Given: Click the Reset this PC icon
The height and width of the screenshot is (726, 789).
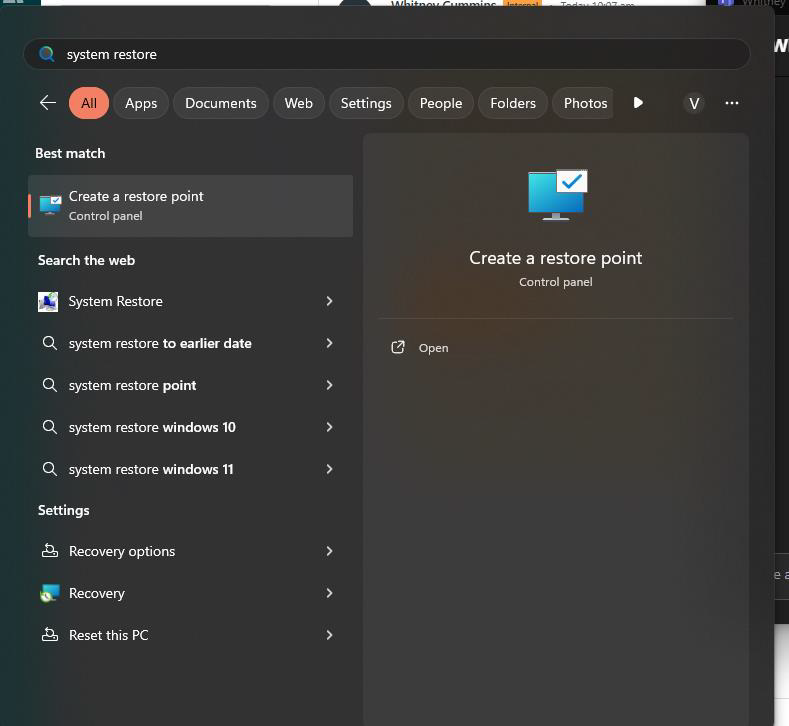Looking at the screenshot, I should [x=48, y=635].
